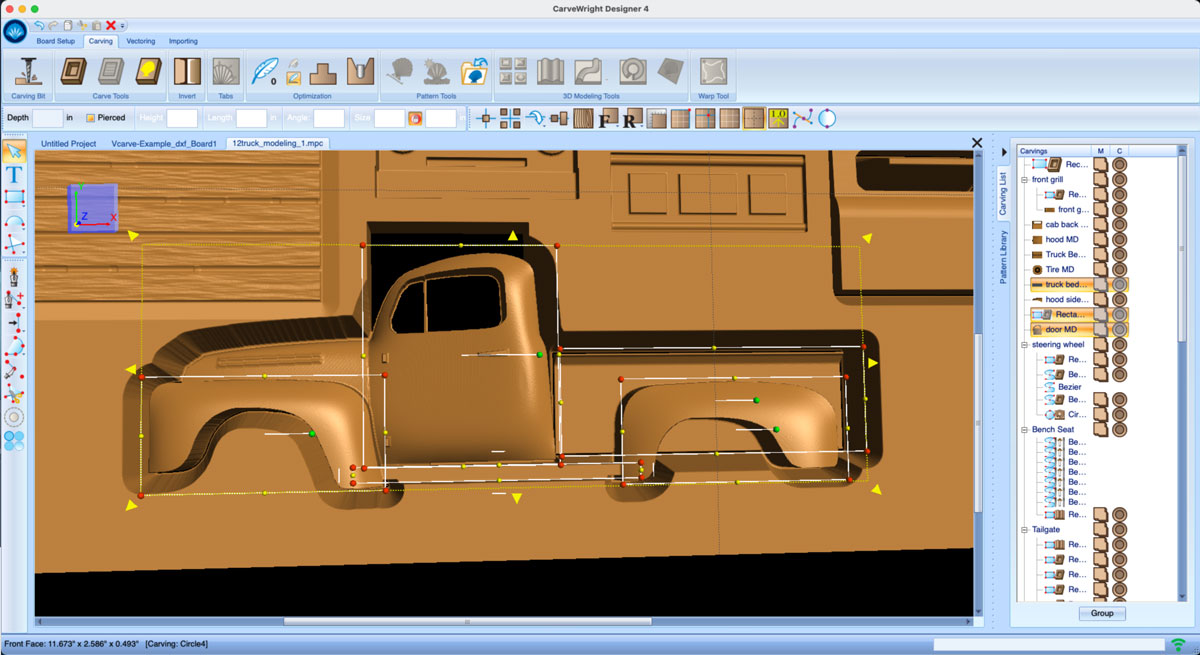
Task: Collapse the Bench Seat group
Action: (x=1023, y=428)
